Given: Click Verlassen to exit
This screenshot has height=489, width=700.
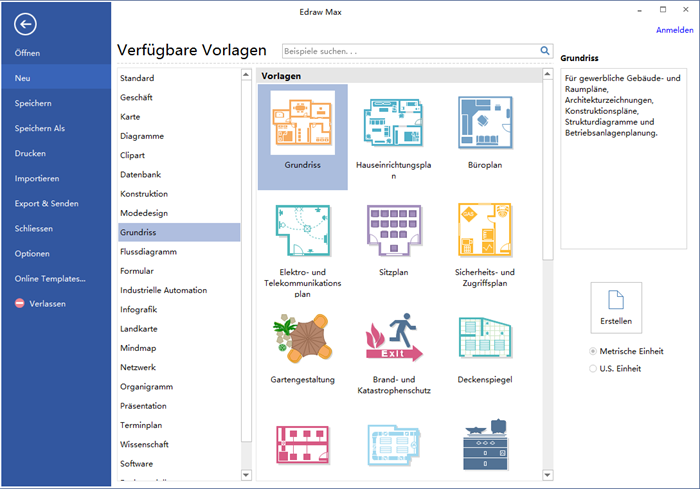Looking at the screenshot, I should 47,304.
